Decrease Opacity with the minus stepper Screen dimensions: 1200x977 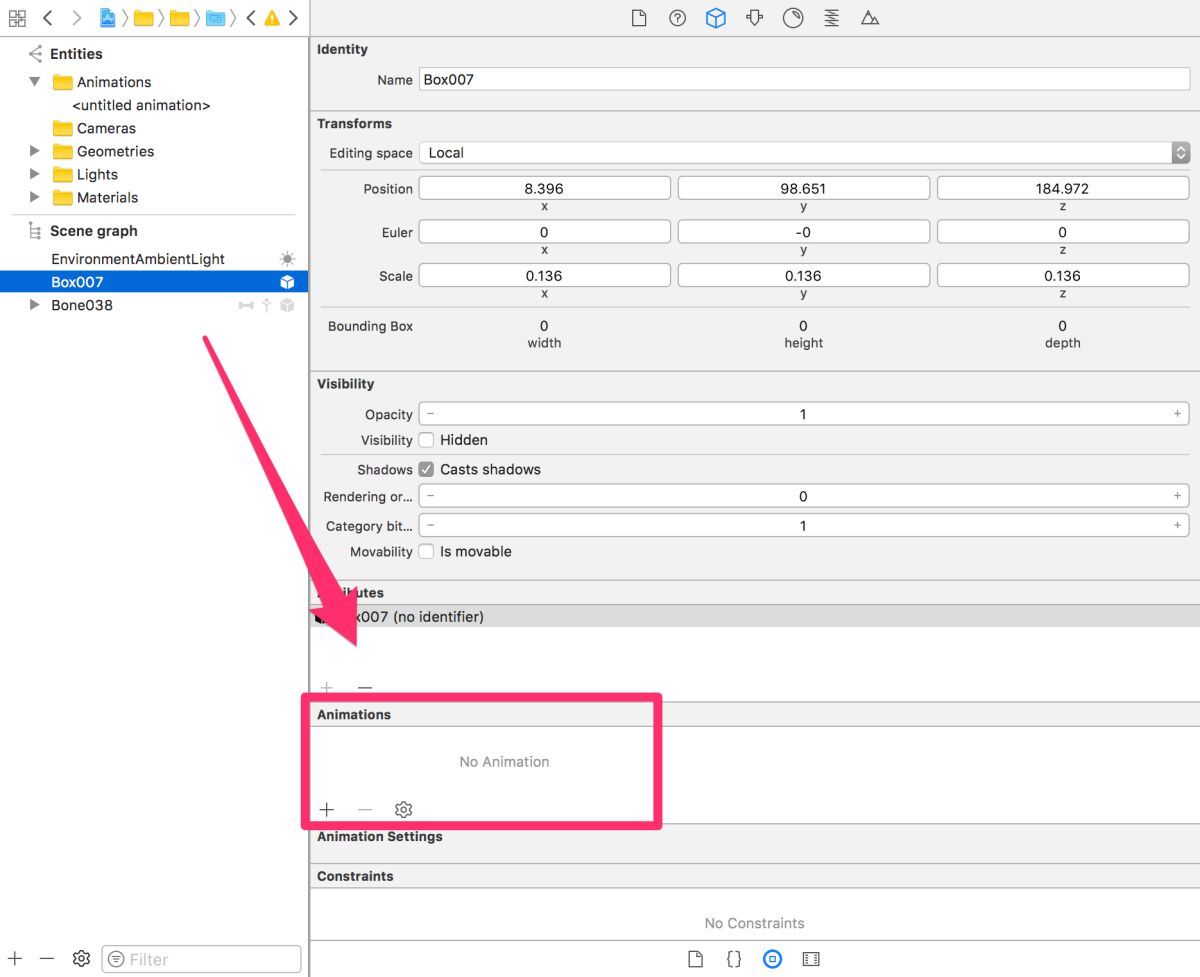[x=430, y=414]
